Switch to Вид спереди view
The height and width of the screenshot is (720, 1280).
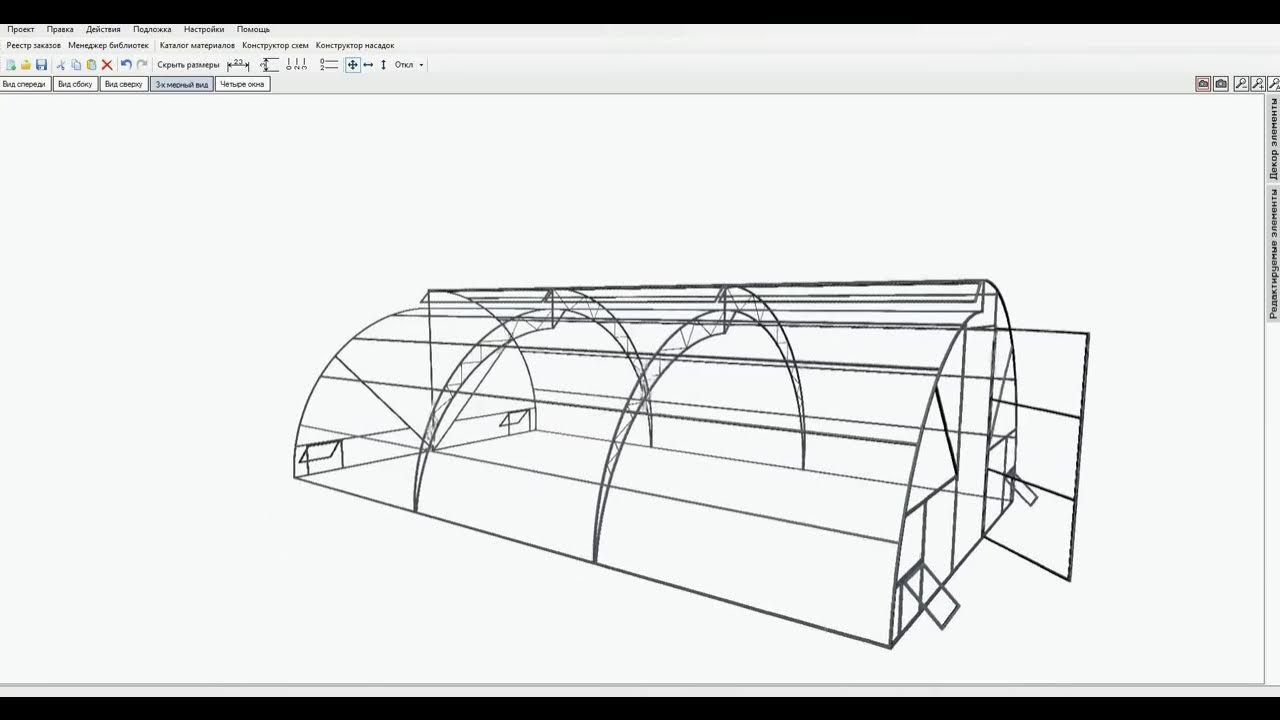pos(25,84)
